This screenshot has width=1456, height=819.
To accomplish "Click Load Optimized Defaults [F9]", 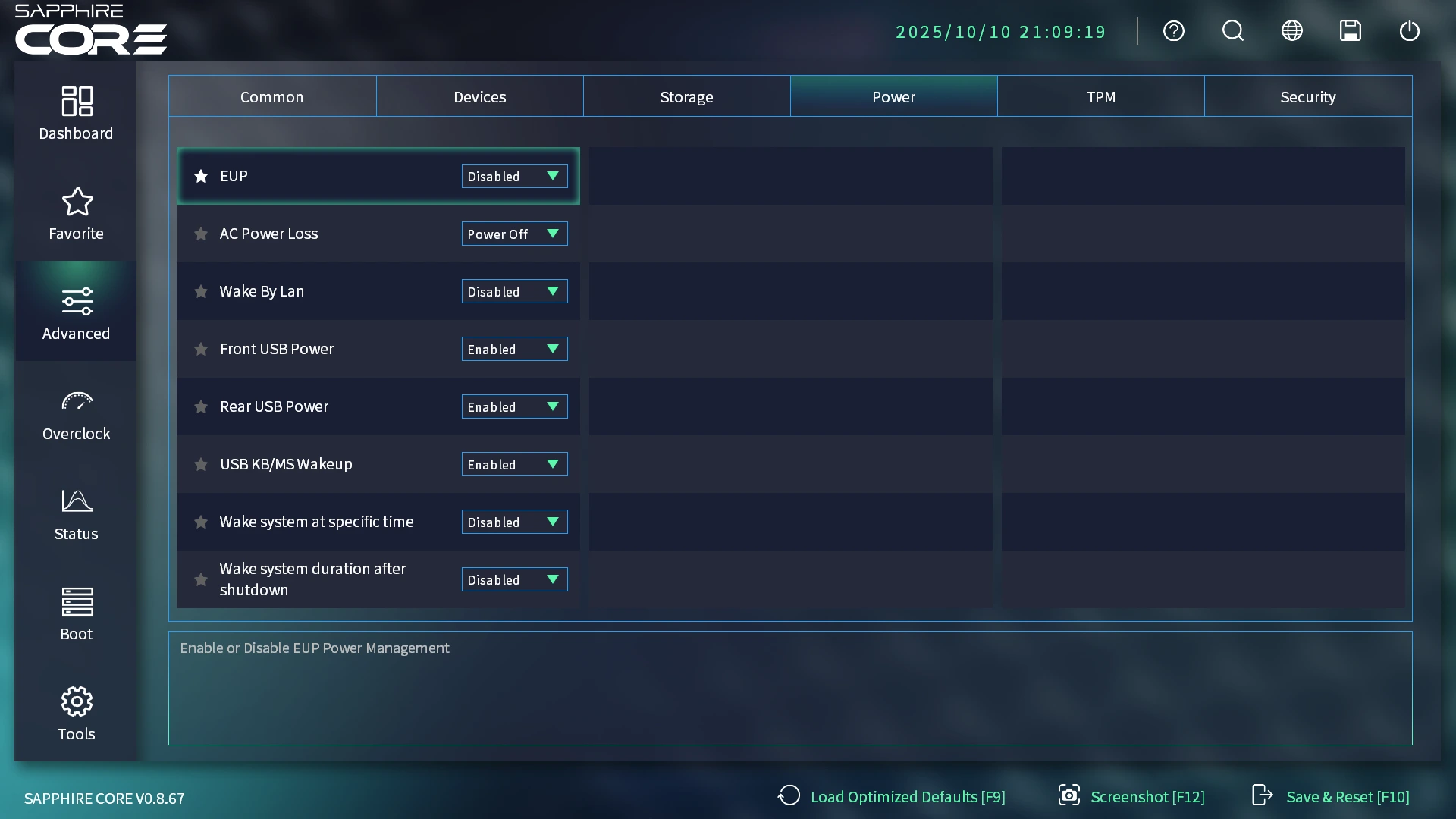I will [892, 797].
